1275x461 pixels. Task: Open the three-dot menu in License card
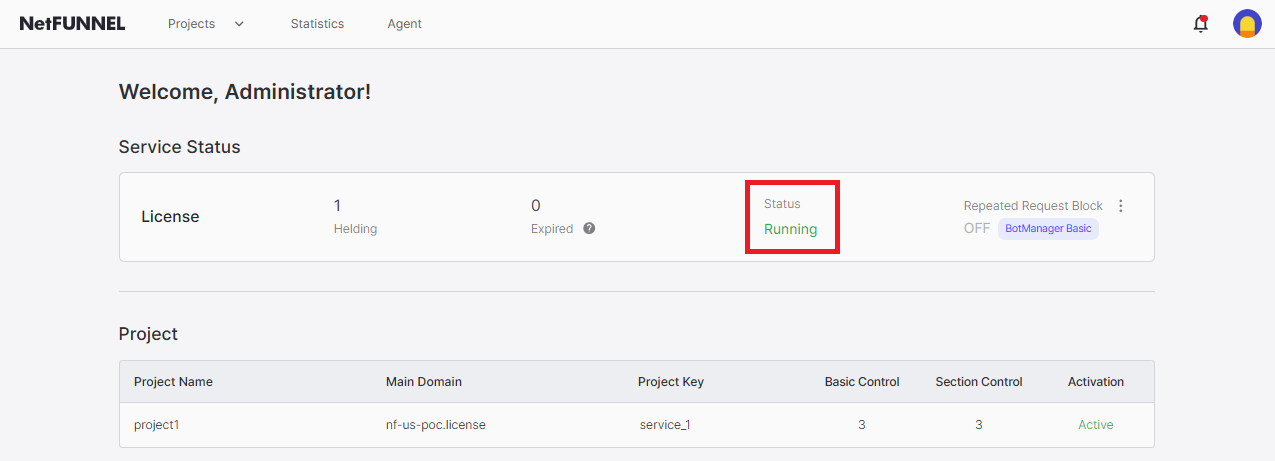point(1120,206)
